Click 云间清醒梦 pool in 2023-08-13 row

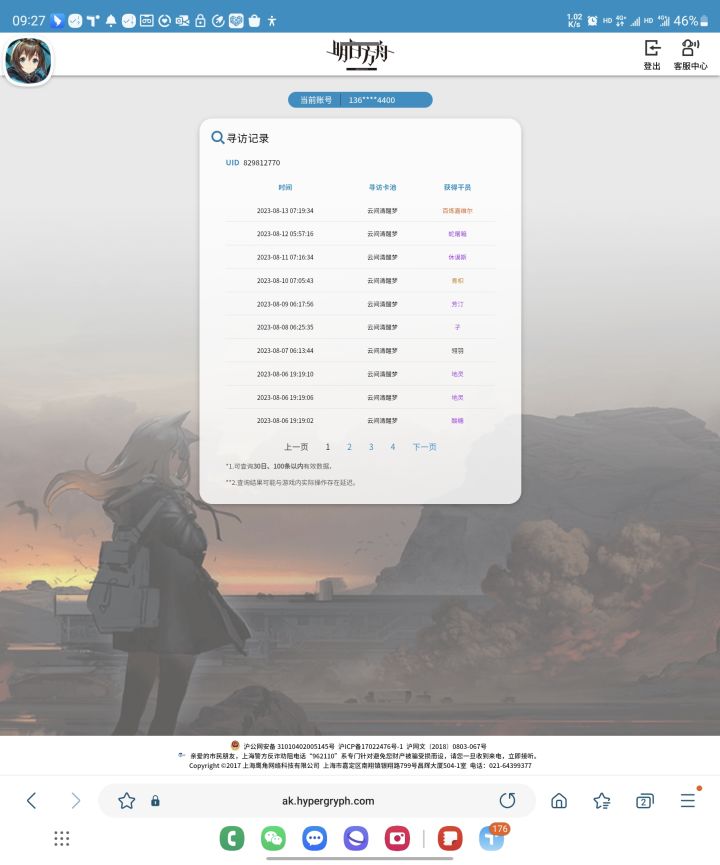click(382, 211)
